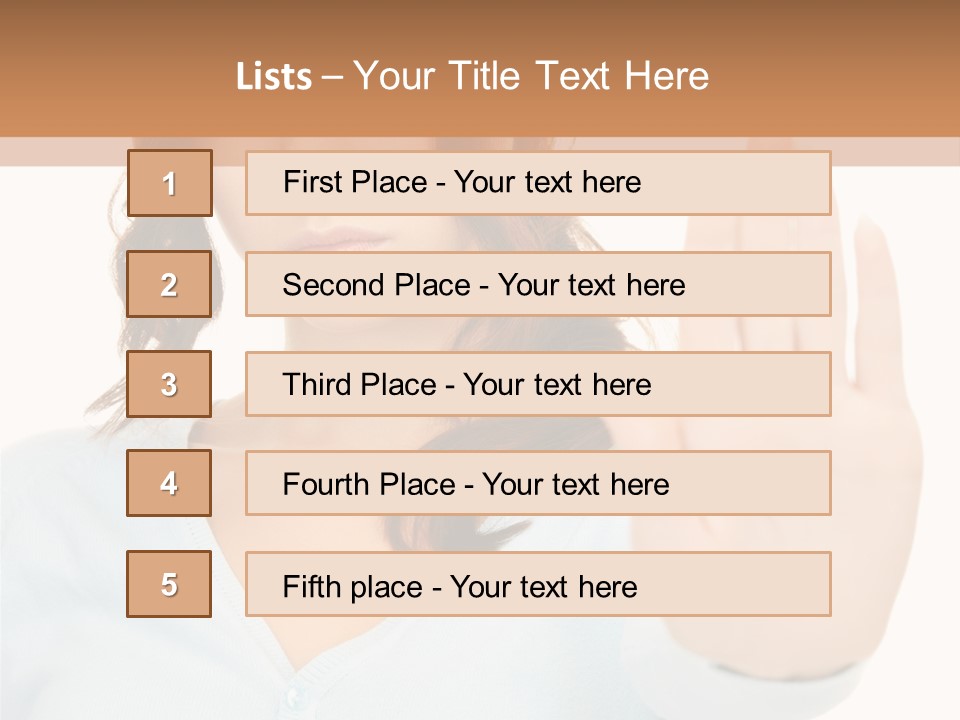Click the number 3 box
The image size is (960, 720).
click(169, 384)
